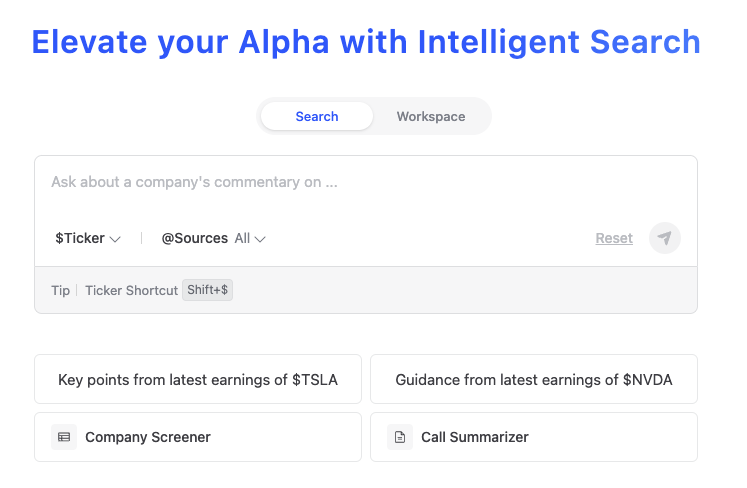Click the 'Elevate your Alpha' heading
Screen dimensions: 747x488
[366, 42]
